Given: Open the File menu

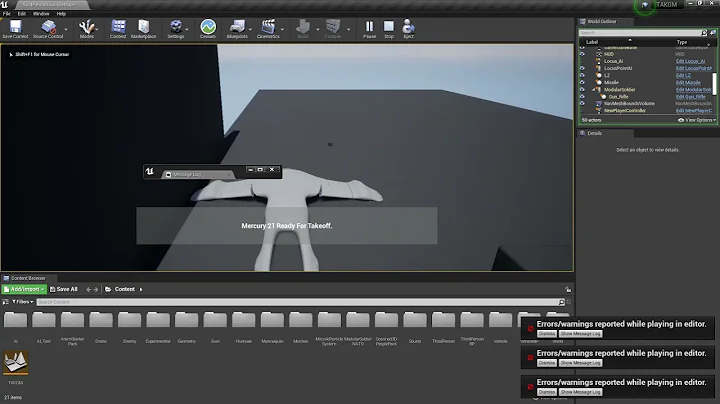Looking at the screenshot, I should click(x=7, y=14).
